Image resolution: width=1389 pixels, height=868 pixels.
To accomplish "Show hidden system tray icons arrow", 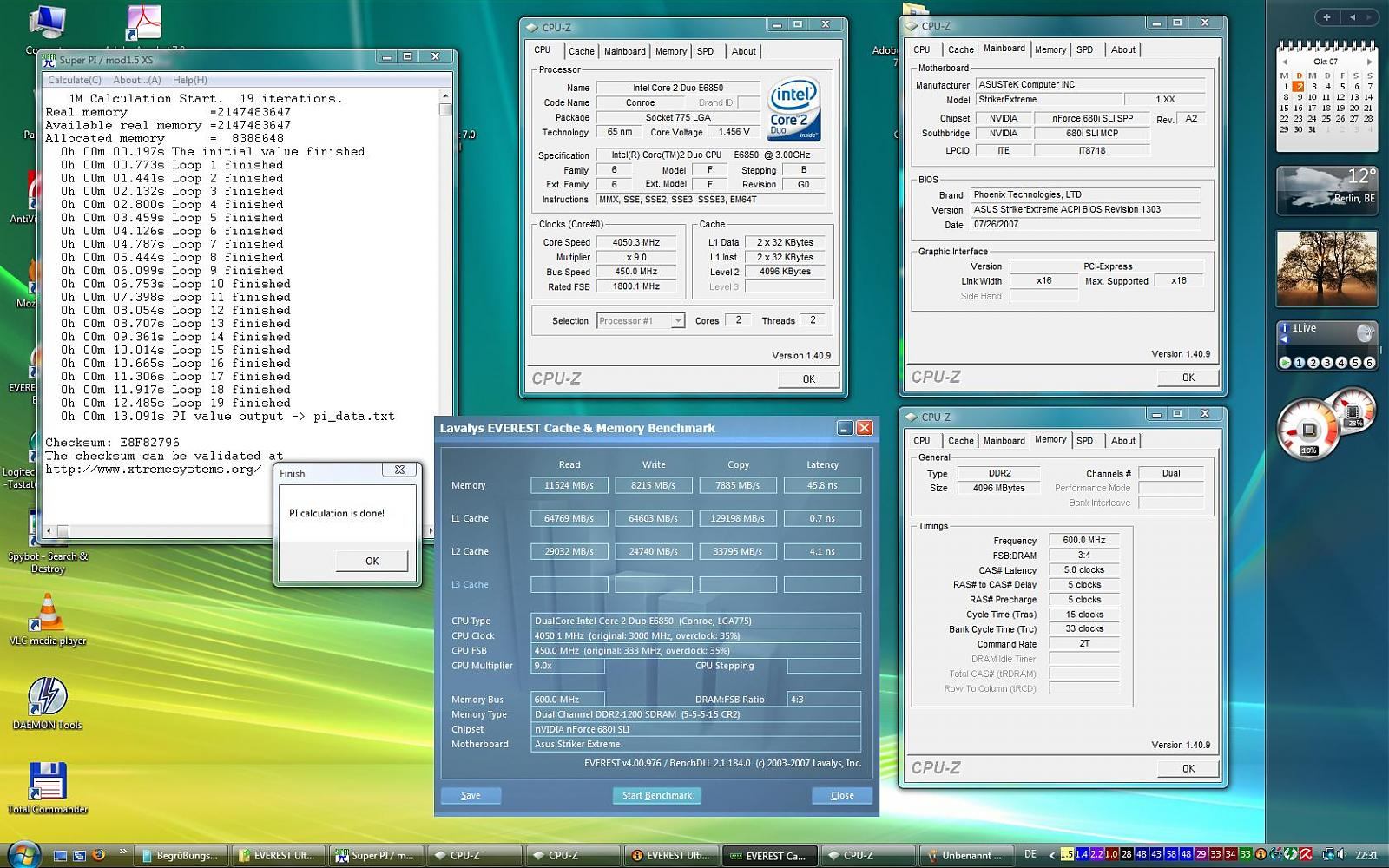I will pyautogui.click(x=1052, y=855).
